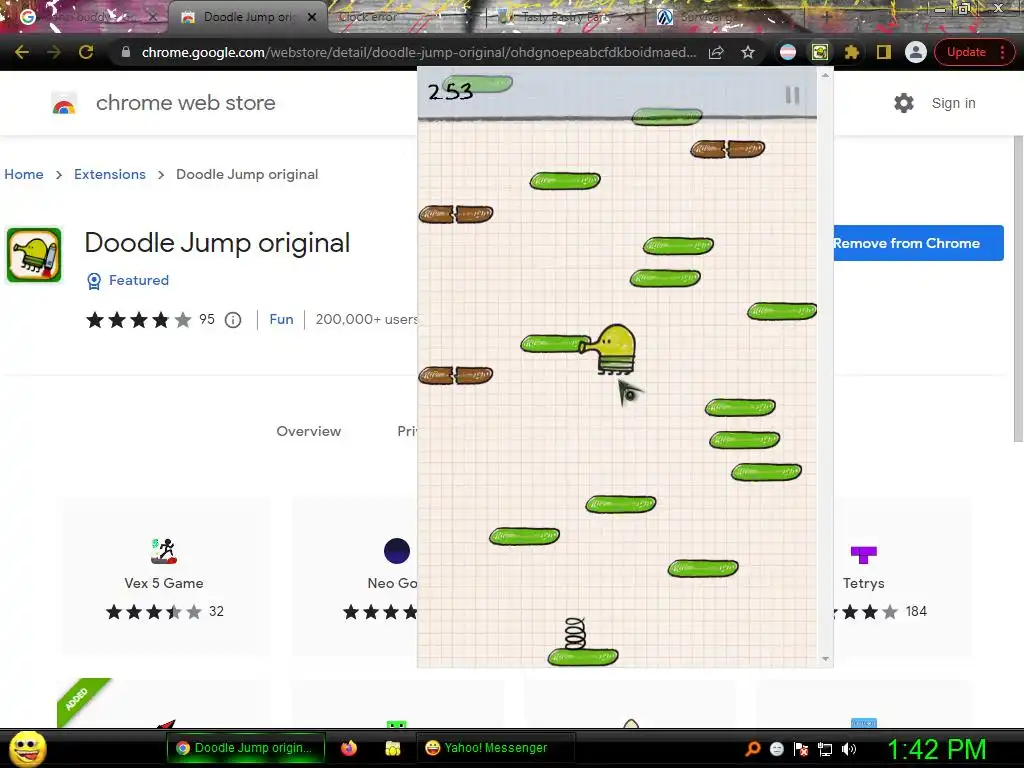This screenshot has height=768, width=1024.
Task: Bookmark this page with the star icon
Action: (x=748, y=52)
